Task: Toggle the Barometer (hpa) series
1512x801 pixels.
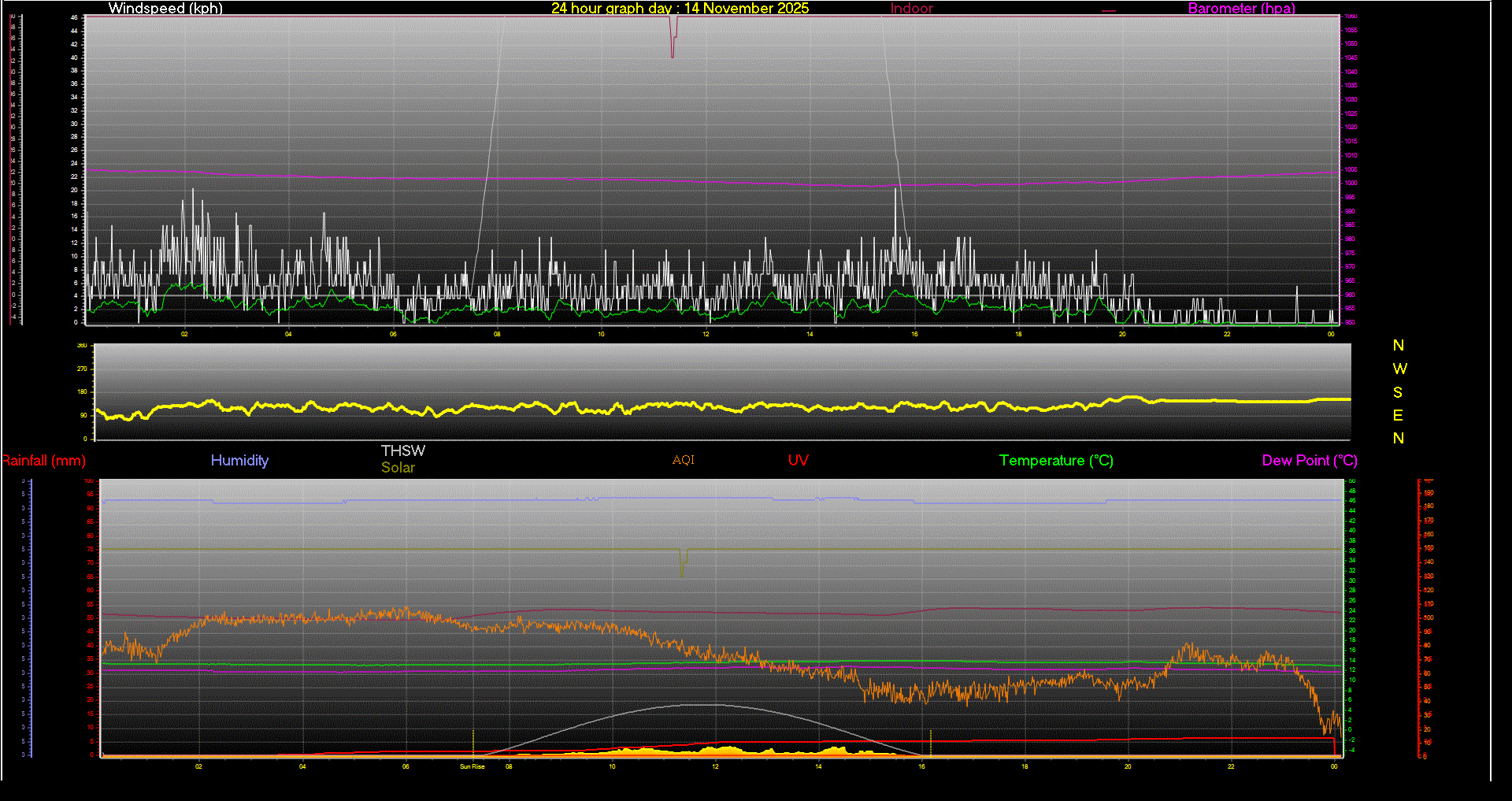Action: [1241, 9]
